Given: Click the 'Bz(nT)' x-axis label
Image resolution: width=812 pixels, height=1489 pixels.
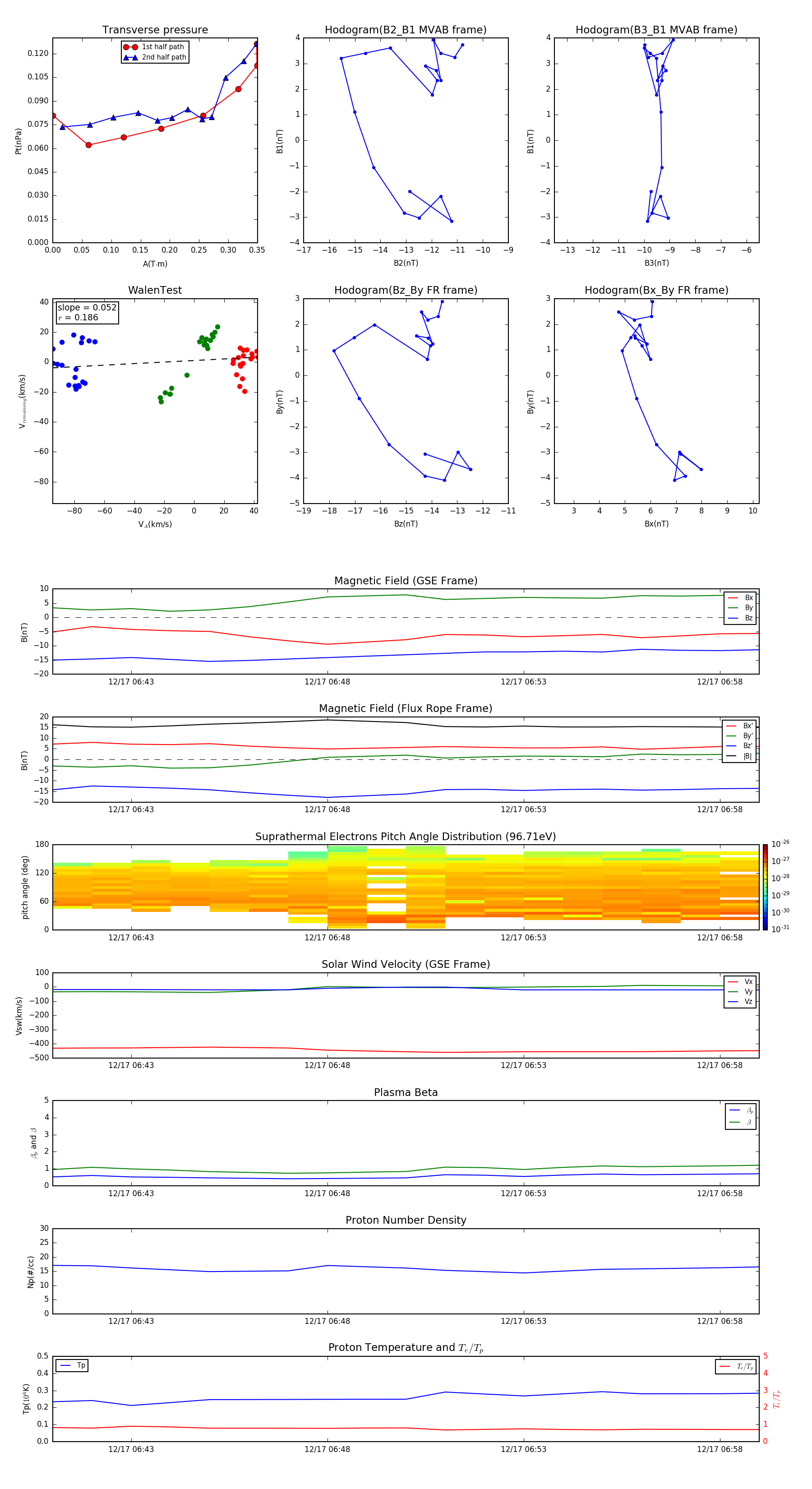Looking at the screenshot, I should (406, 524).
